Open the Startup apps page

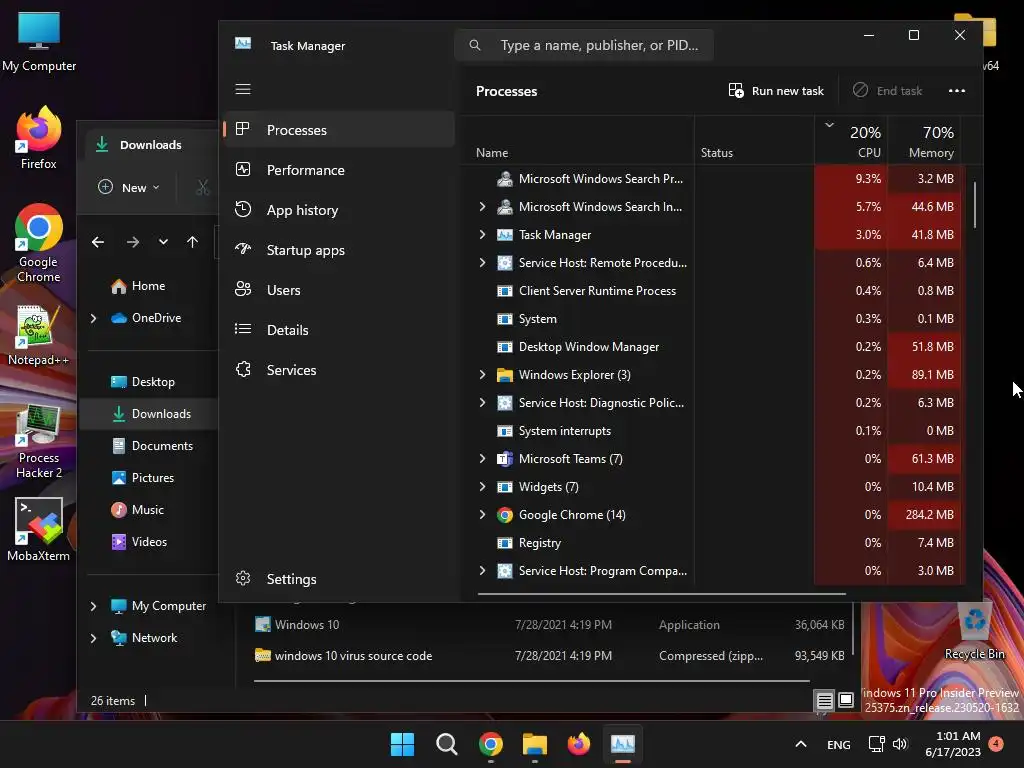[339, 250]
